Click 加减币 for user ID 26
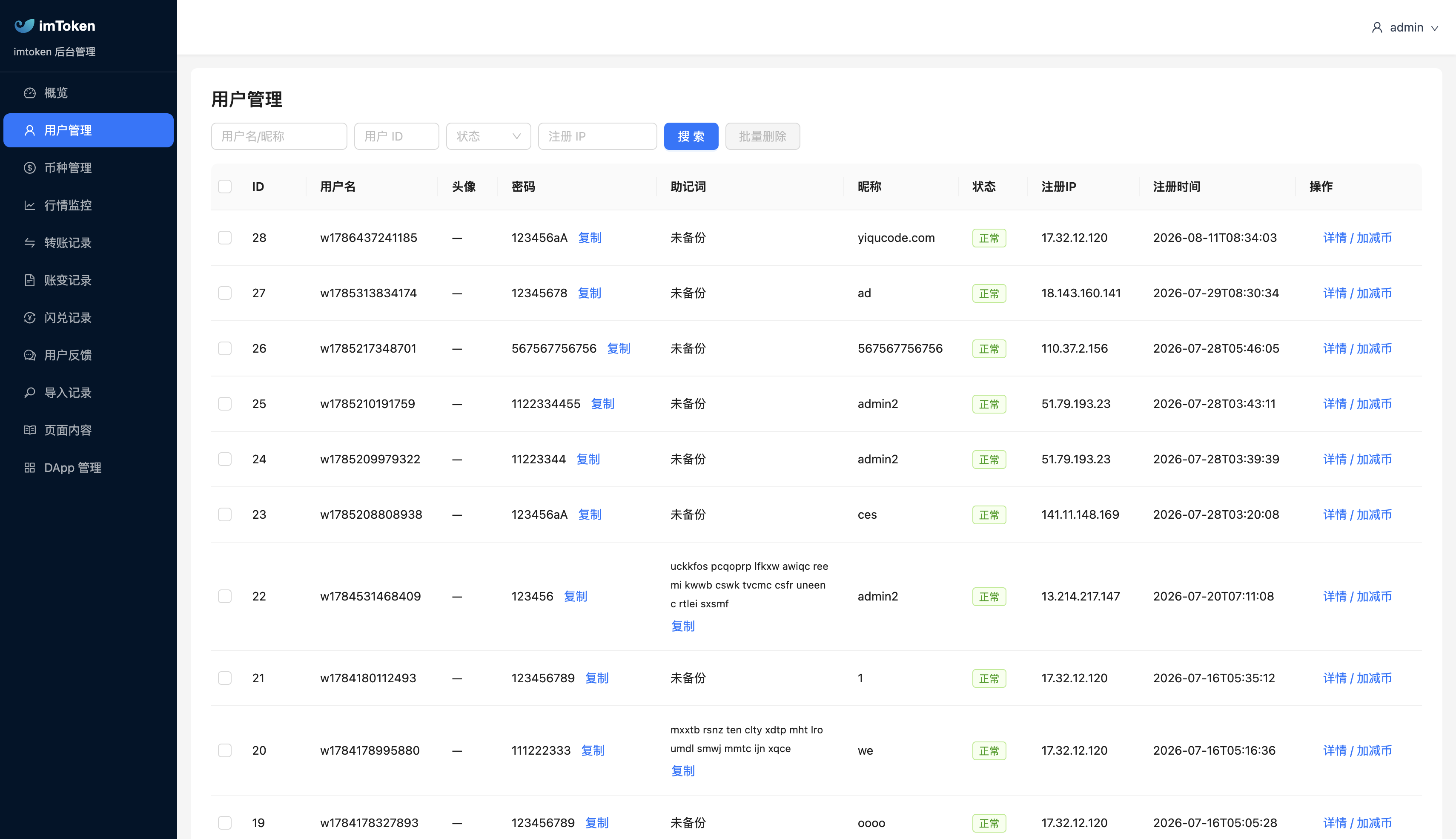 click(1374, 349)
